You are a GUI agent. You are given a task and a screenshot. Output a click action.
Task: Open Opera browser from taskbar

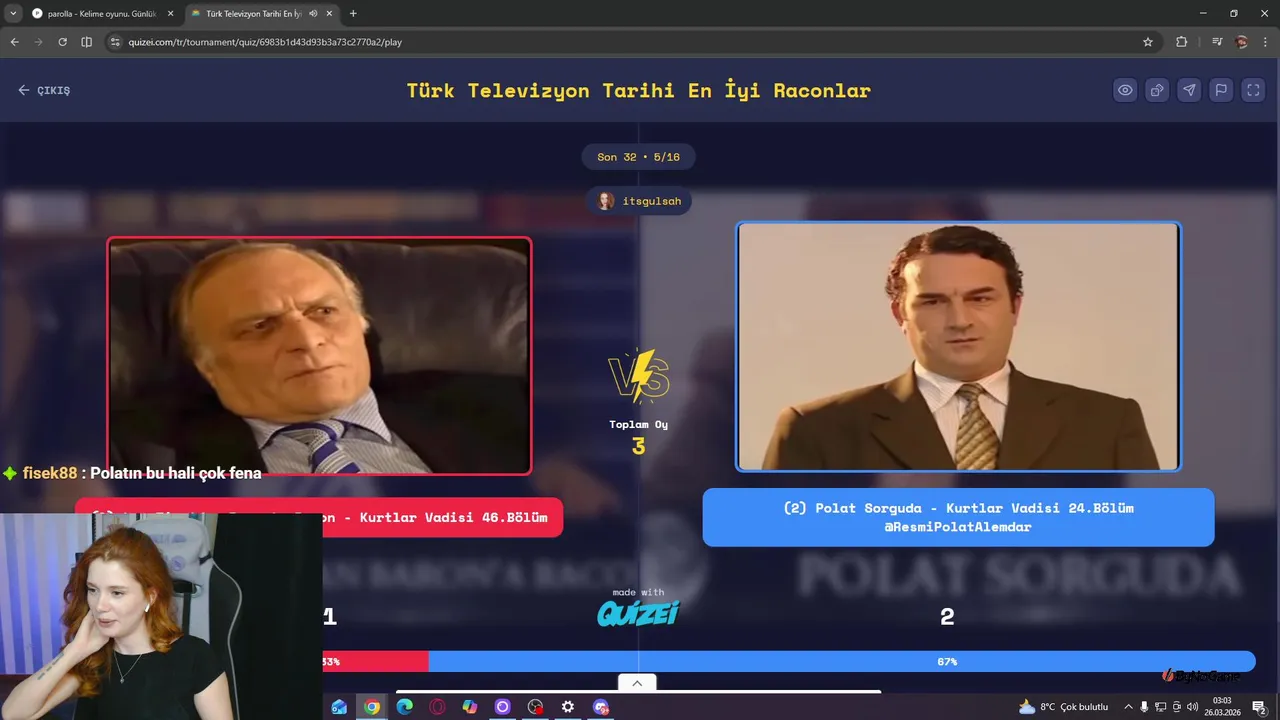point(437,707)
